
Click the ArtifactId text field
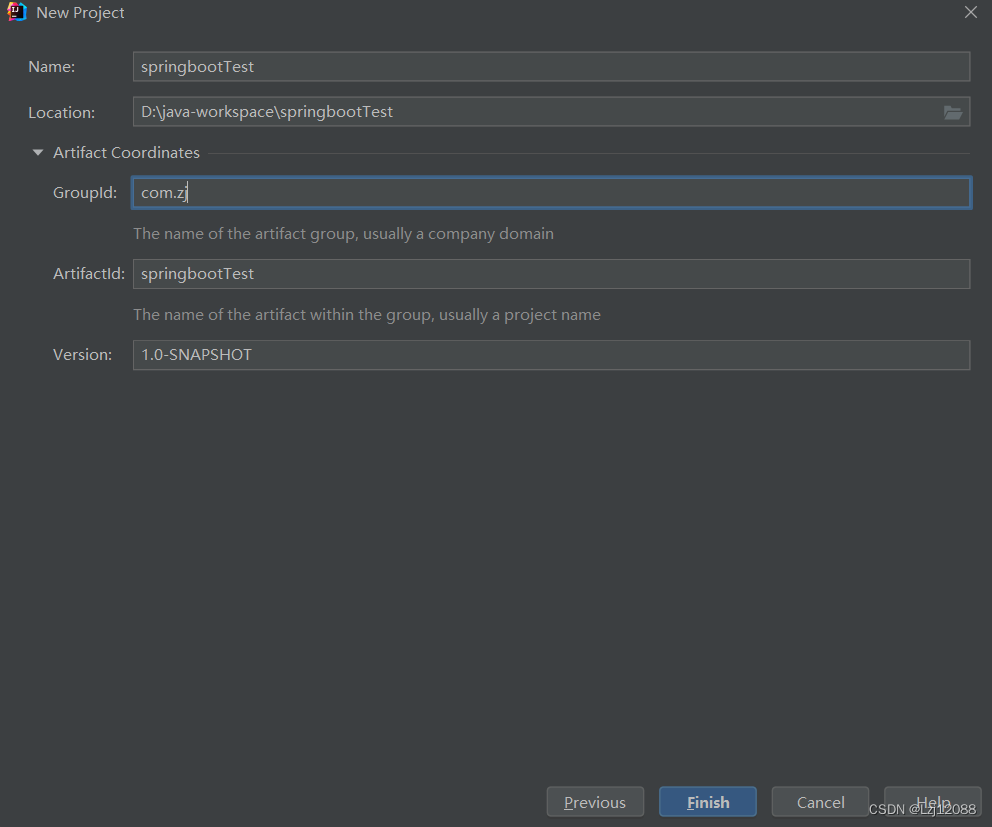[x=551, y=273]
